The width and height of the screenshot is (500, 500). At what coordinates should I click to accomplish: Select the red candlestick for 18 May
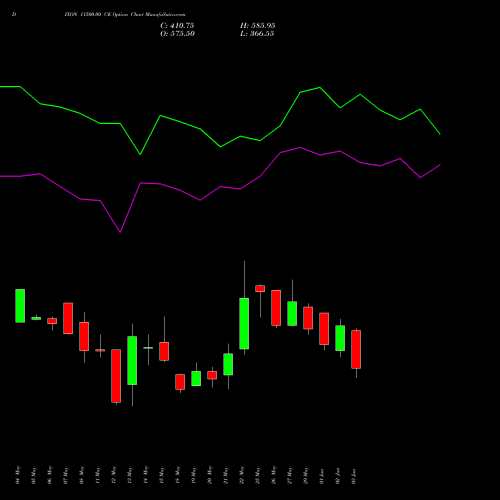tap(180, 382)
